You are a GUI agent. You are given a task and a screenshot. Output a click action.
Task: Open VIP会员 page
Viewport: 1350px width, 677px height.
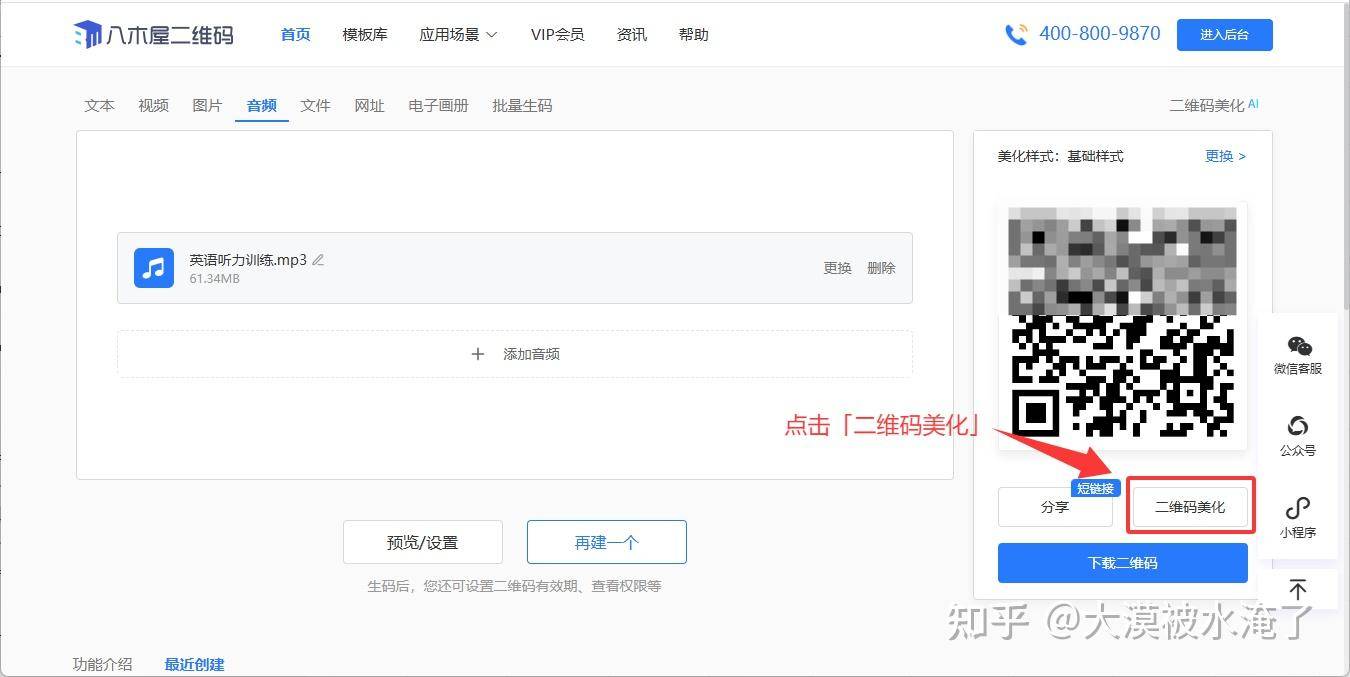(557, 34)
